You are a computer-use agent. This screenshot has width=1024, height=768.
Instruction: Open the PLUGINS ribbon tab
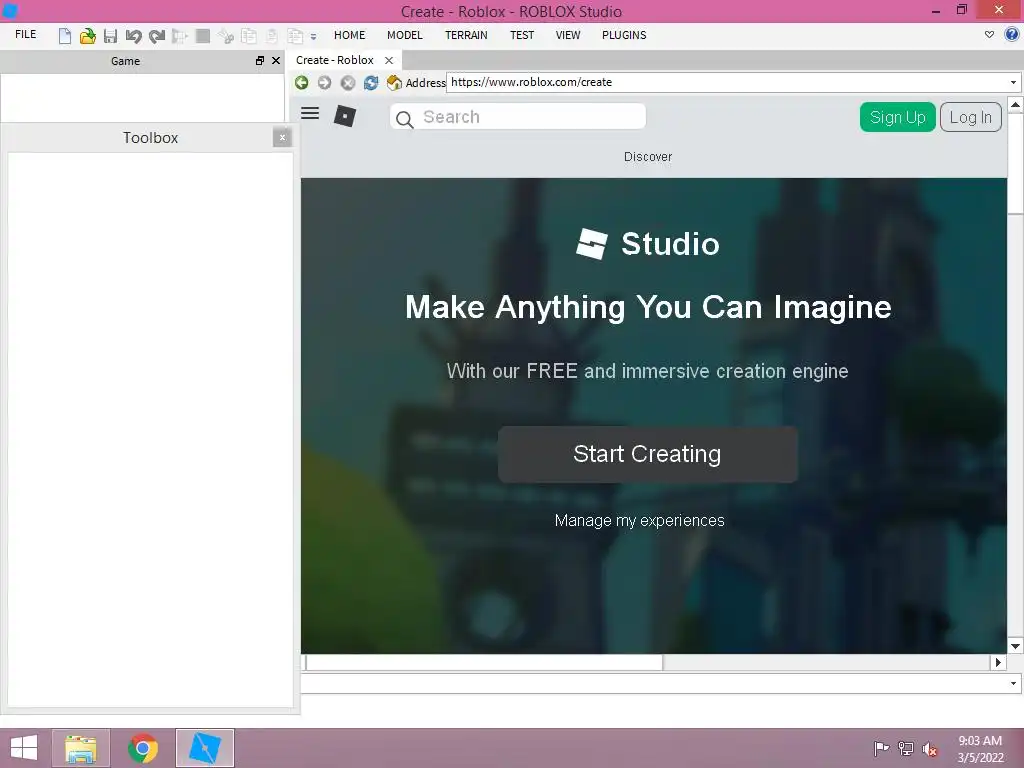click(x=624, y=35)
